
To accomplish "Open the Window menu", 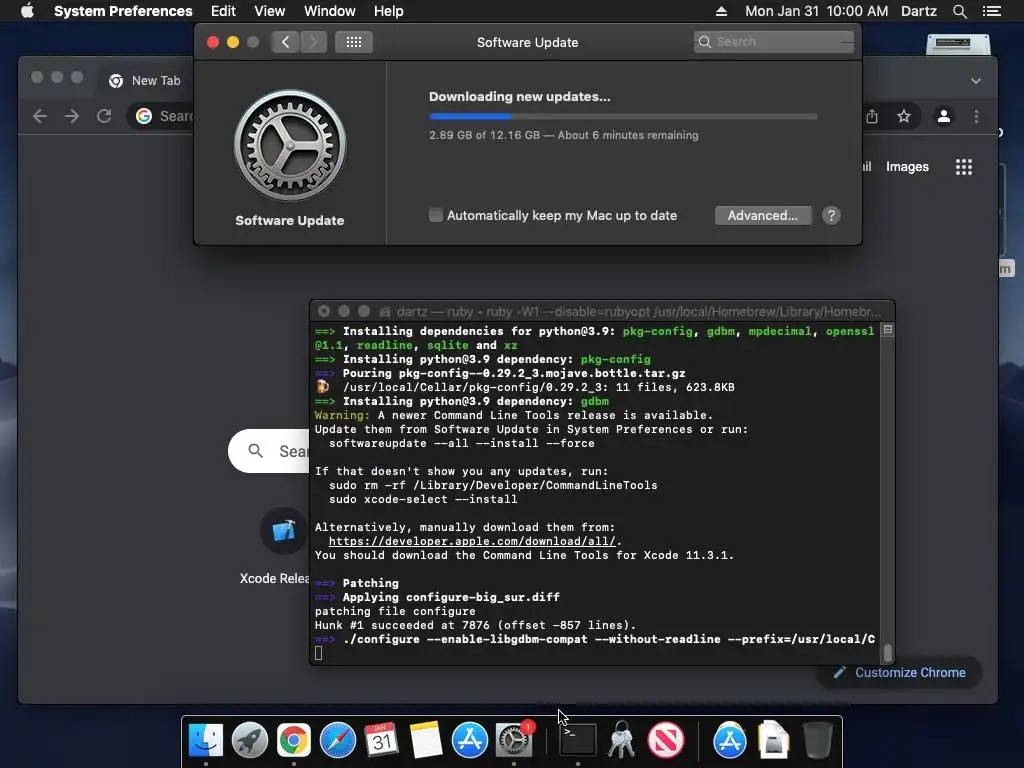I will (x=330, y=11).
